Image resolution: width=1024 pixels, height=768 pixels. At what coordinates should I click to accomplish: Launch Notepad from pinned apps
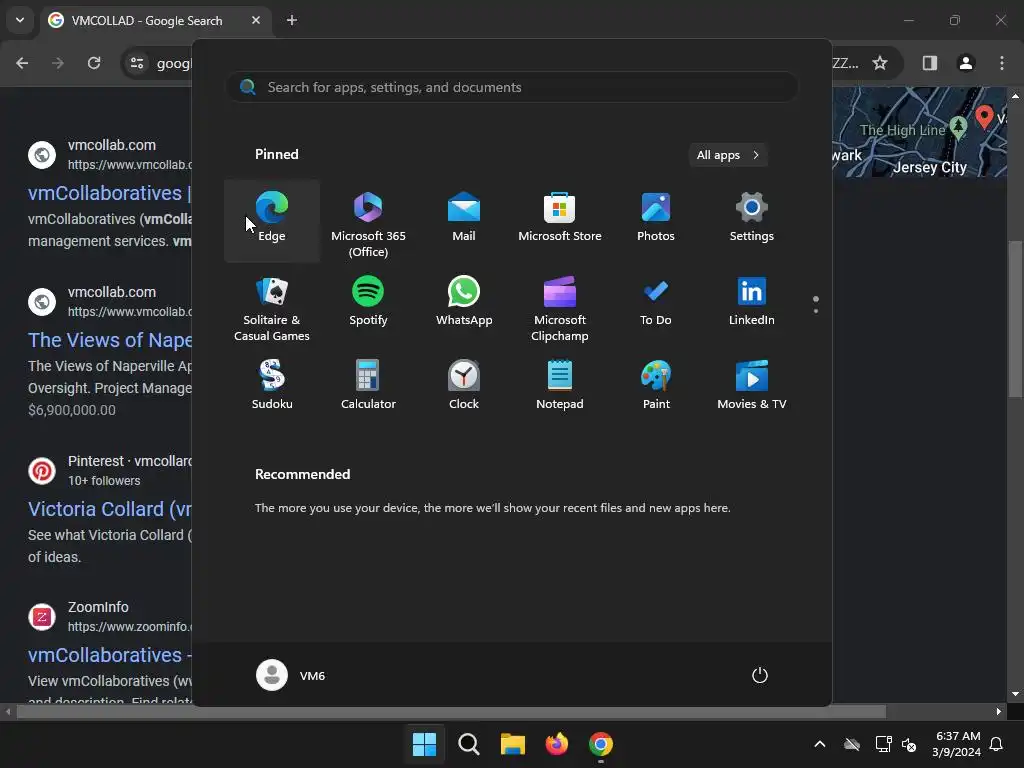click(560, 388)
